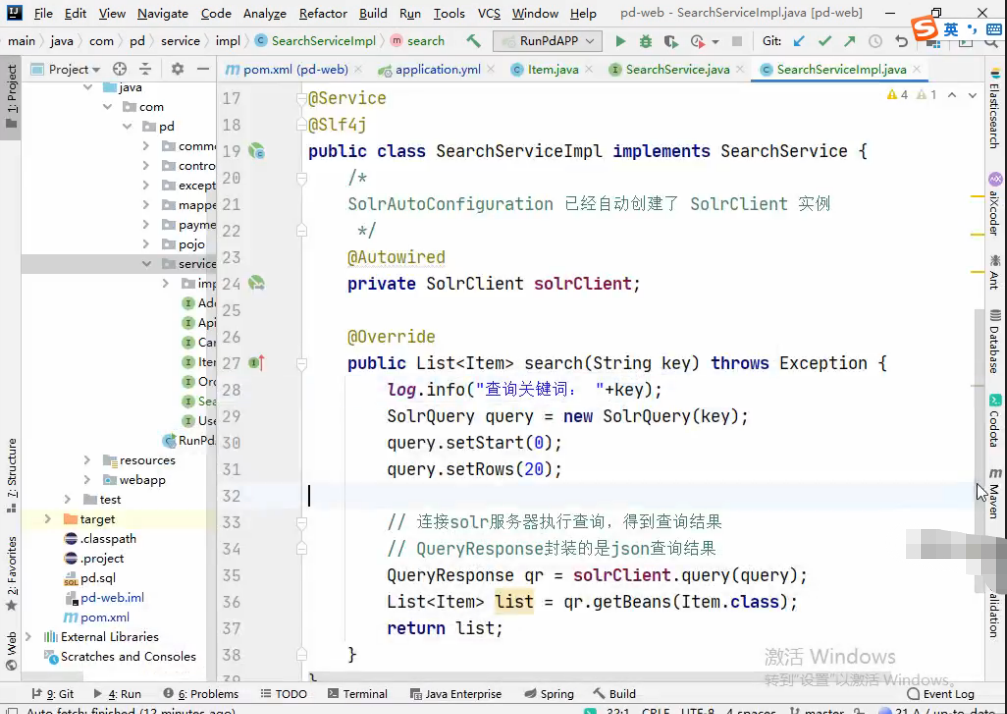Switch to the Item.java tab
The height and width of the screenshot is (714, 1007).
552,69
